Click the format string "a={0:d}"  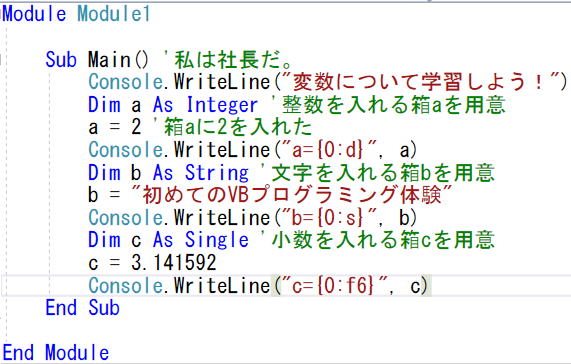(330, 150)
